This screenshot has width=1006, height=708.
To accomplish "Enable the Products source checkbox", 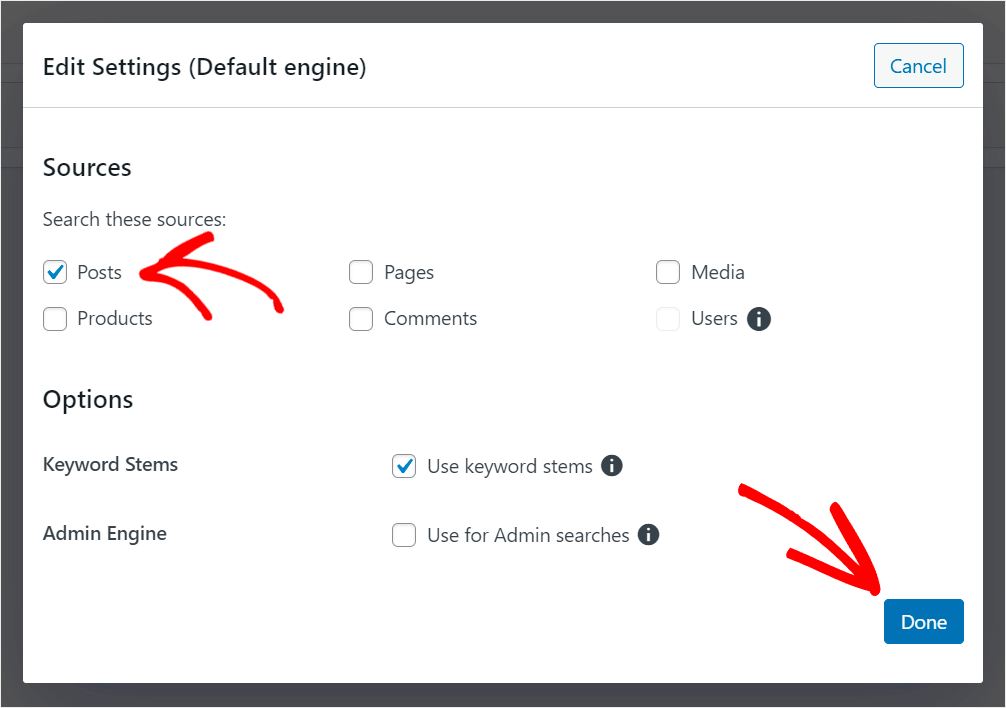I will (x=55, y=319).
